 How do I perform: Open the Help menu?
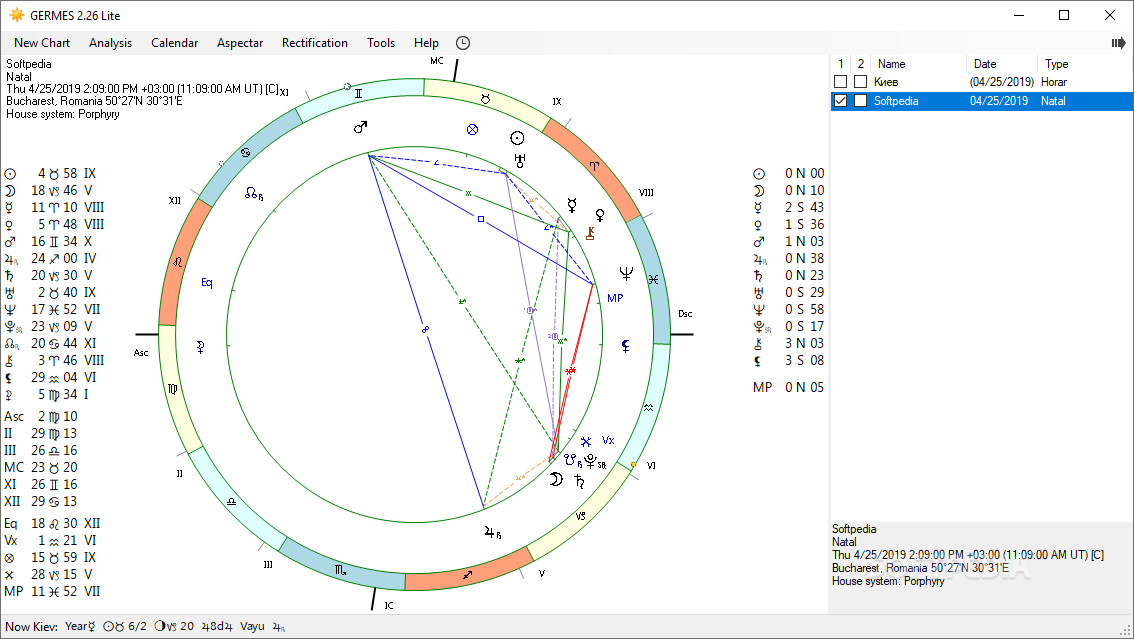426,43
